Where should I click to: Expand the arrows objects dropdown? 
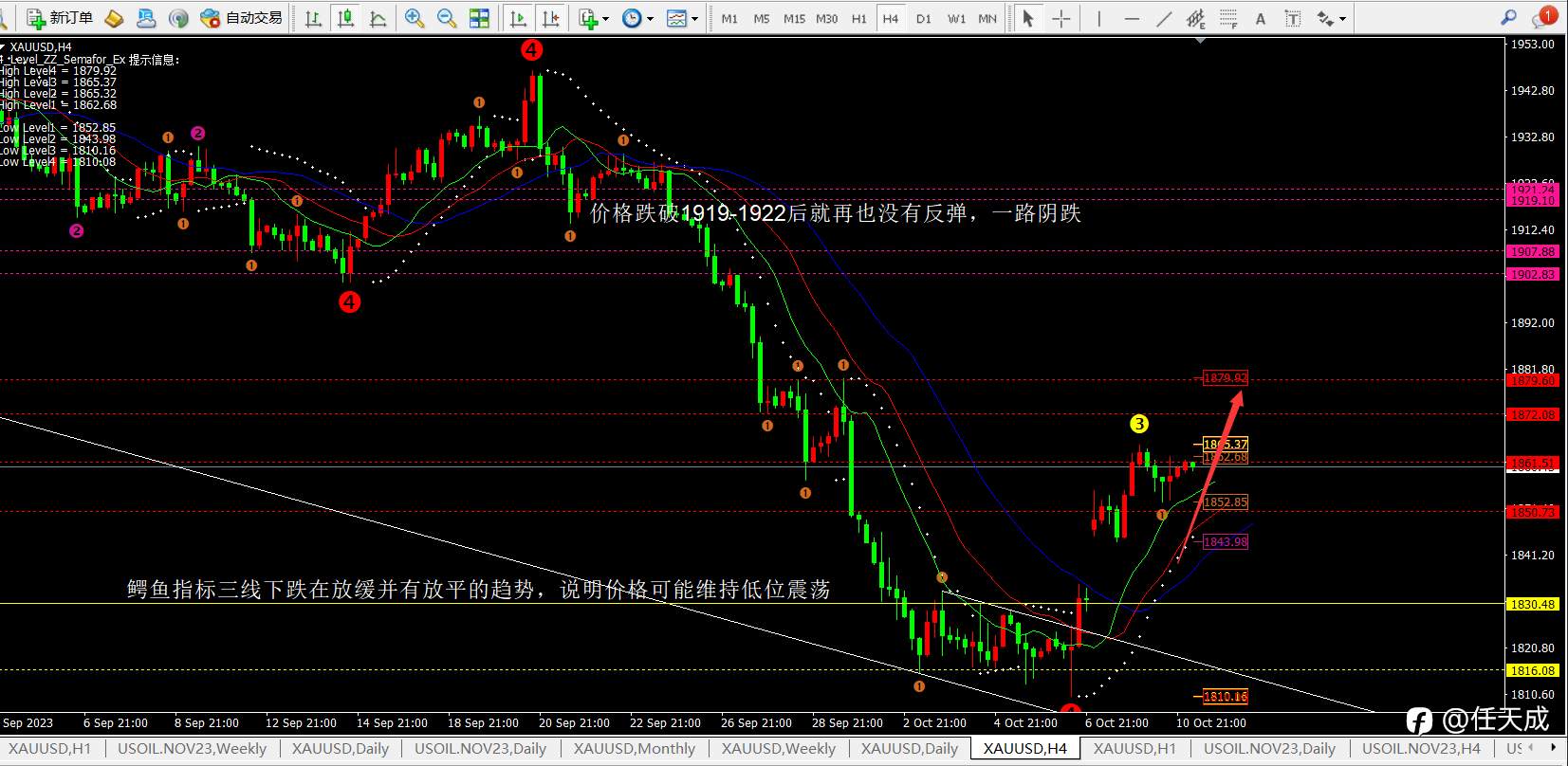[x=1342, y=18]
